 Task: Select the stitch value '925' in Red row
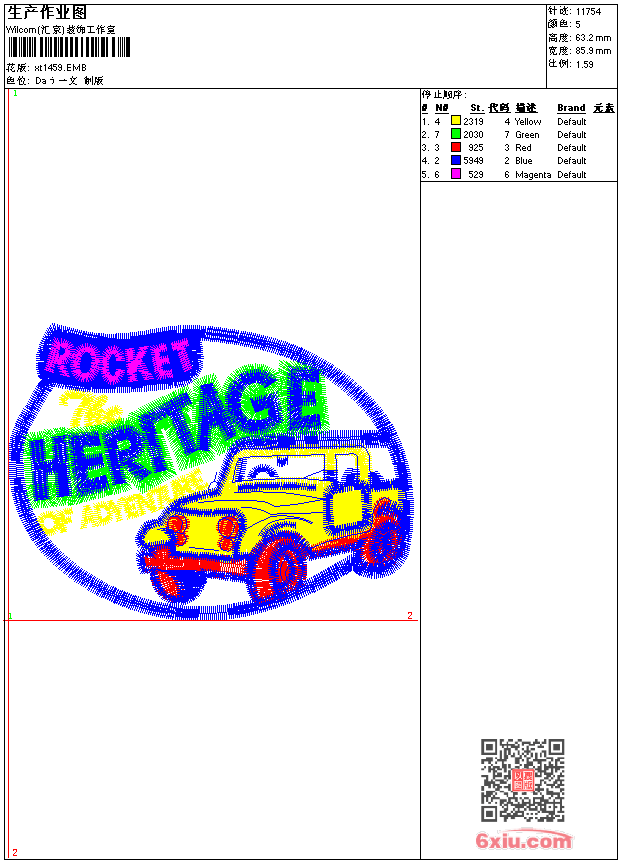click(x=476, y=148)
